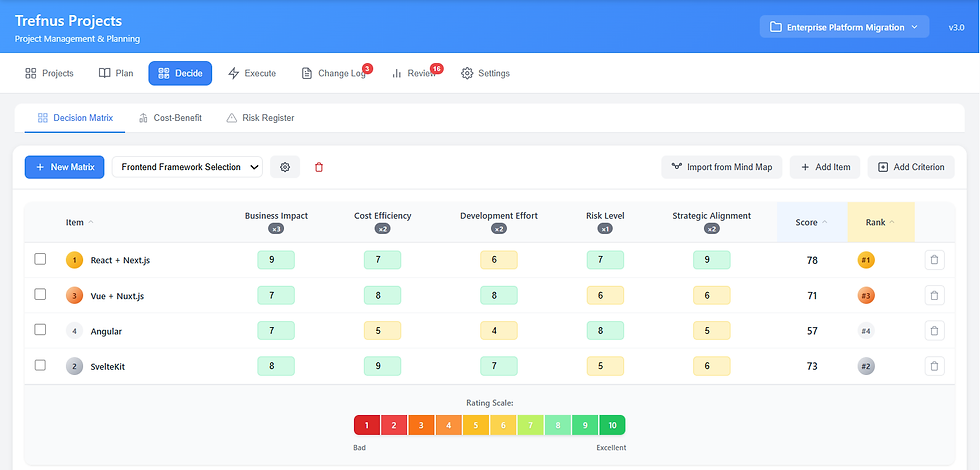
Task: Delete the Angular row
Action: [934, 331]
